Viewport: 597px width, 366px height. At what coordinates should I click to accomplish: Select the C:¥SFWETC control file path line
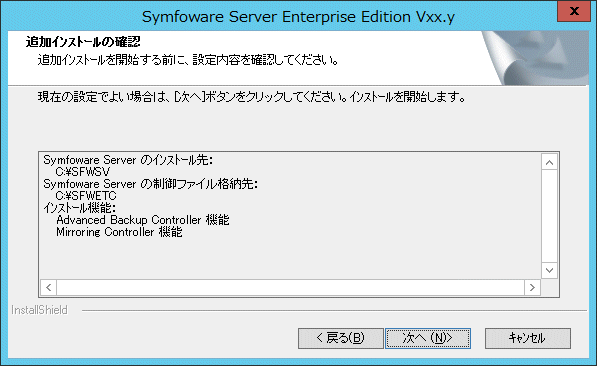click(x=86, y=196)
